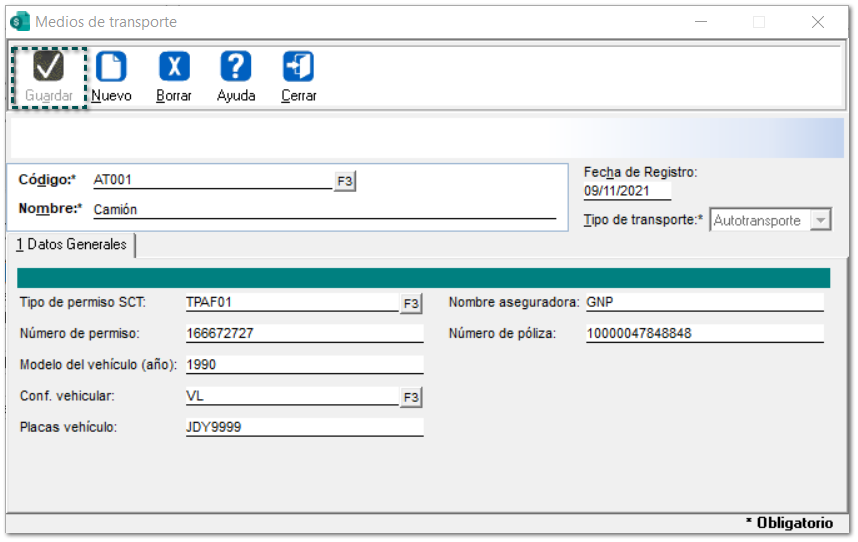
Task: Maximize the Medios de transporte window
Action: [x=758, y=21]
